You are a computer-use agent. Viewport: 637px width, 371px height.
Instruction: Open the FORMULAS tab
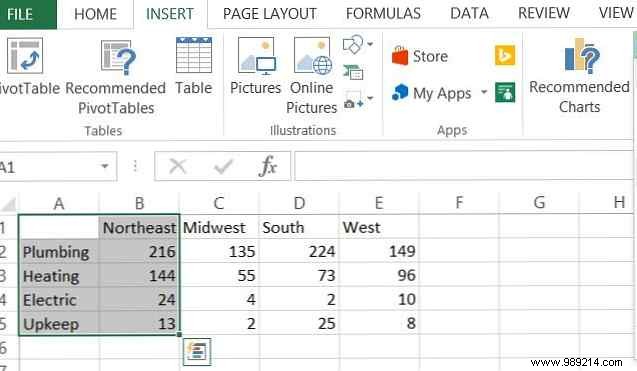pos(384,14)
